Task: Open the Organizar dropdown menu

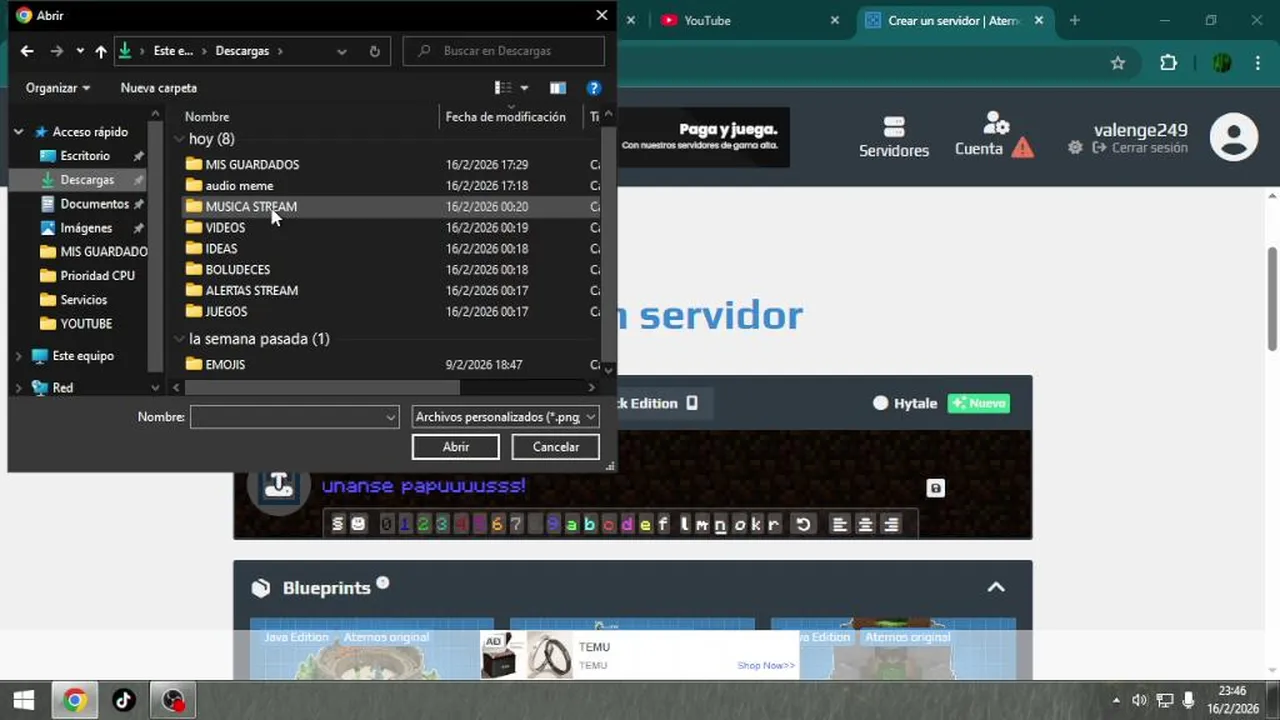Action: click(58, 88)
